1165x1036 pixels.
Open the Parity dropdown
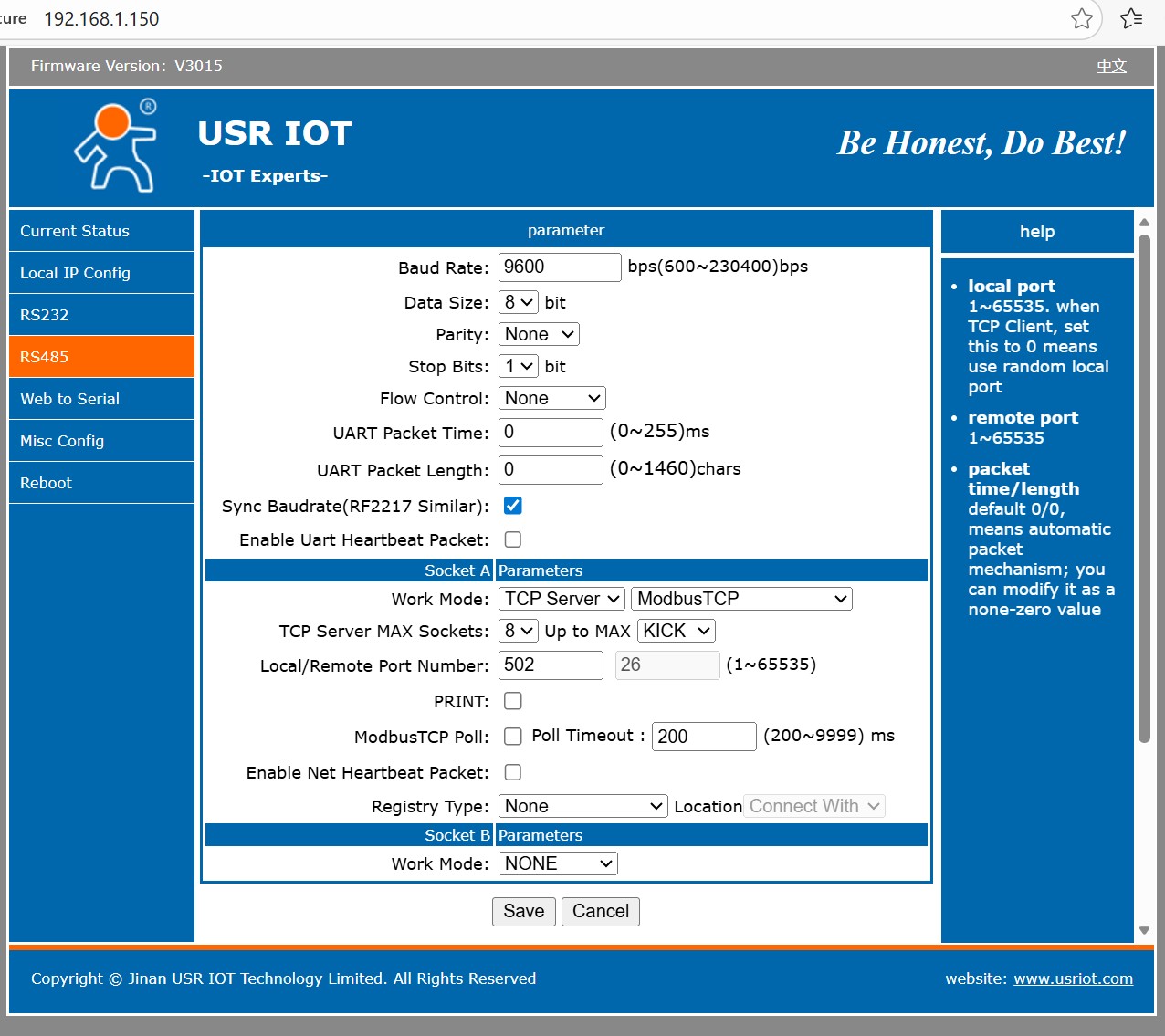click(x=539, y=335)
